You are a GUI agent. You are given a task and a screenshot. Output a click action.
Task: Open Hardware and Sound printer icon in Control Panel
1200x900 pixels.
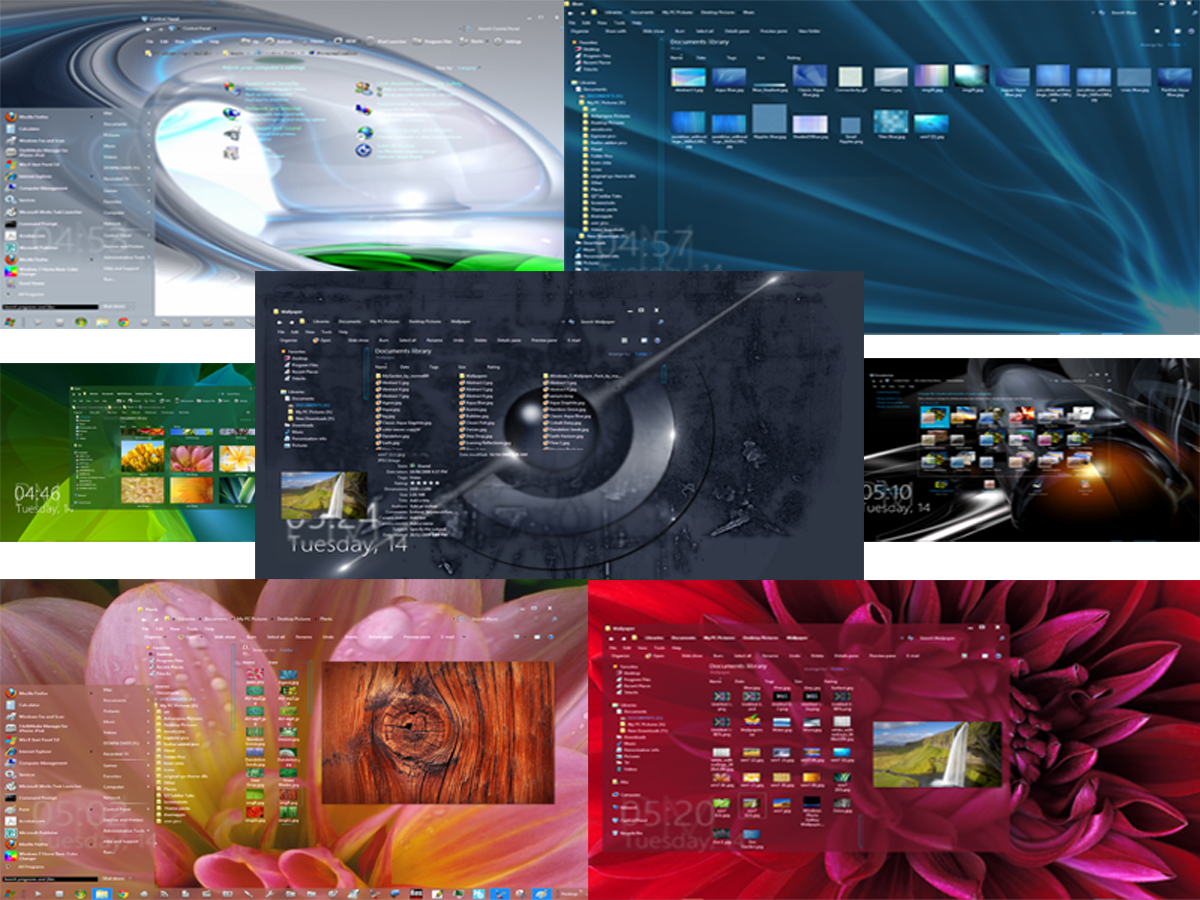pyautogui.click(x=232, y=133)
